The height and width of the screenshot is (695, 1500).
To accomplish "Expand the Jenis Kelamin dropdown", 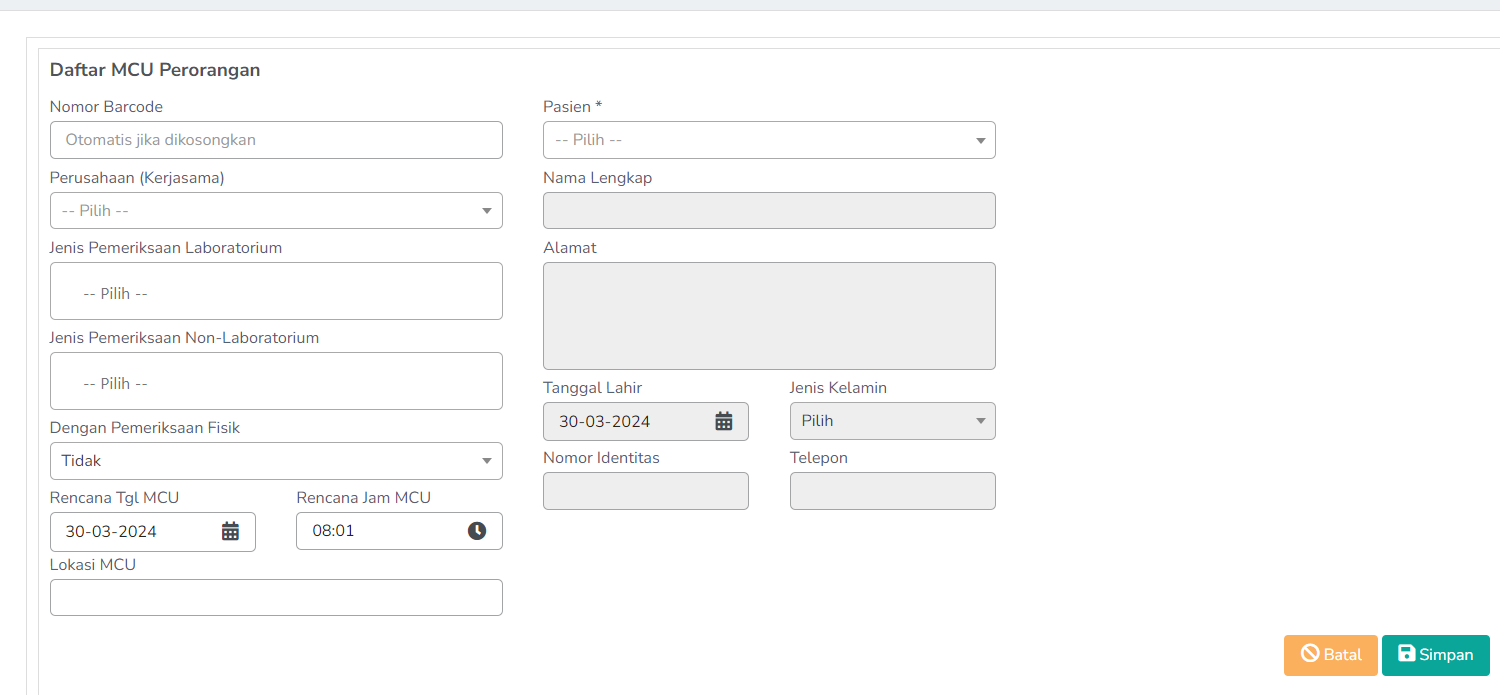I will [892, 421].
